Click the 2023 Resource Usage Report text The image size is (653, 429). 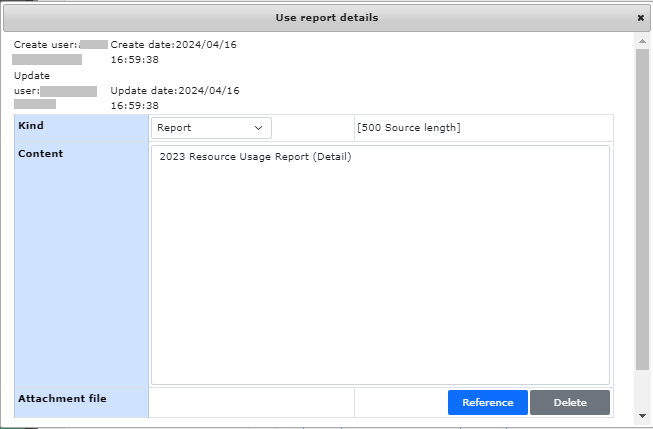[x=255, y=157]
